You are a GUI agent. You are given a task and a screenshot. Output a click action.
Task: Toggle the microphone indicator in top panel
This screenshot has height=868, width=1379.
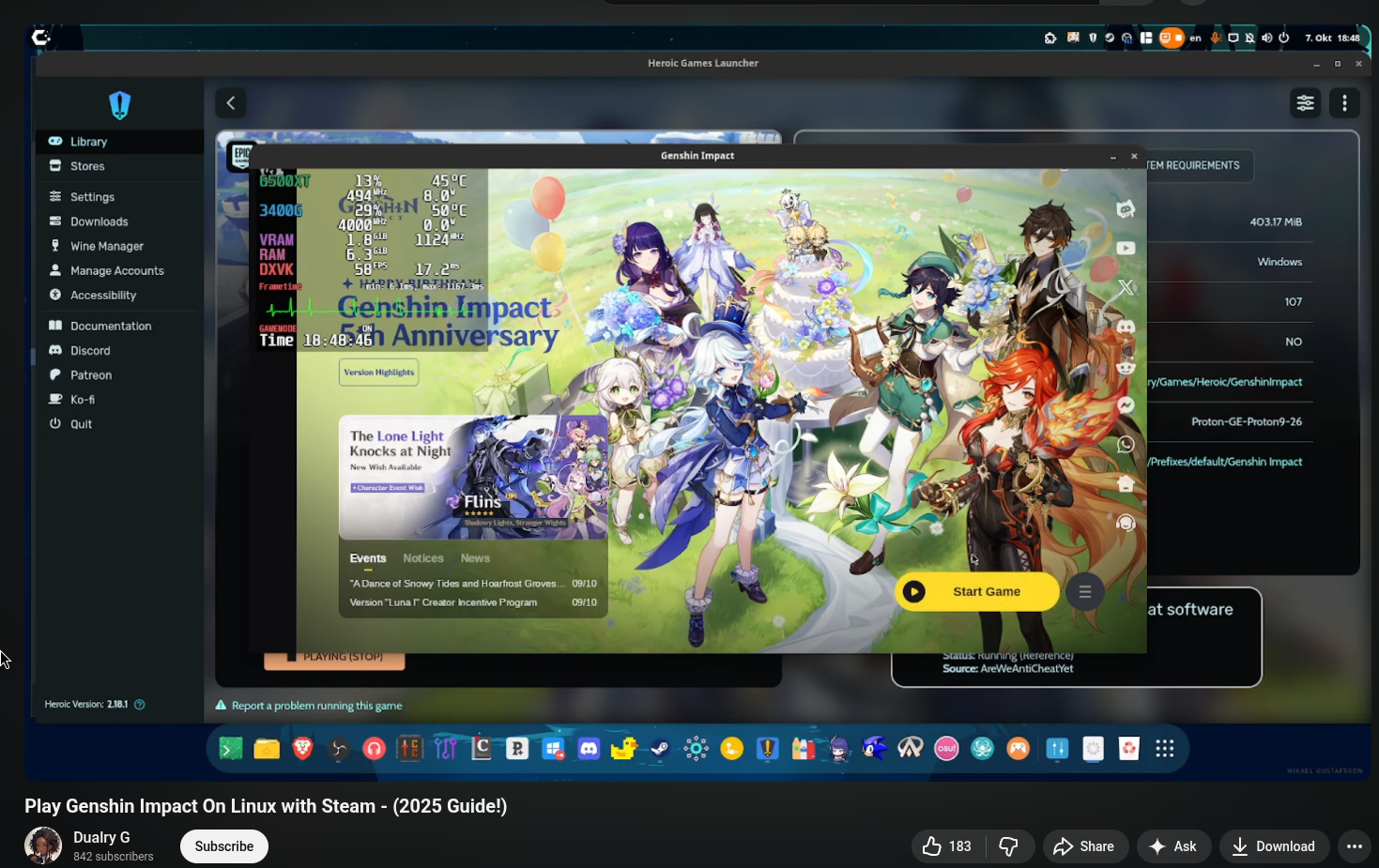click(x=1217, y=38)
